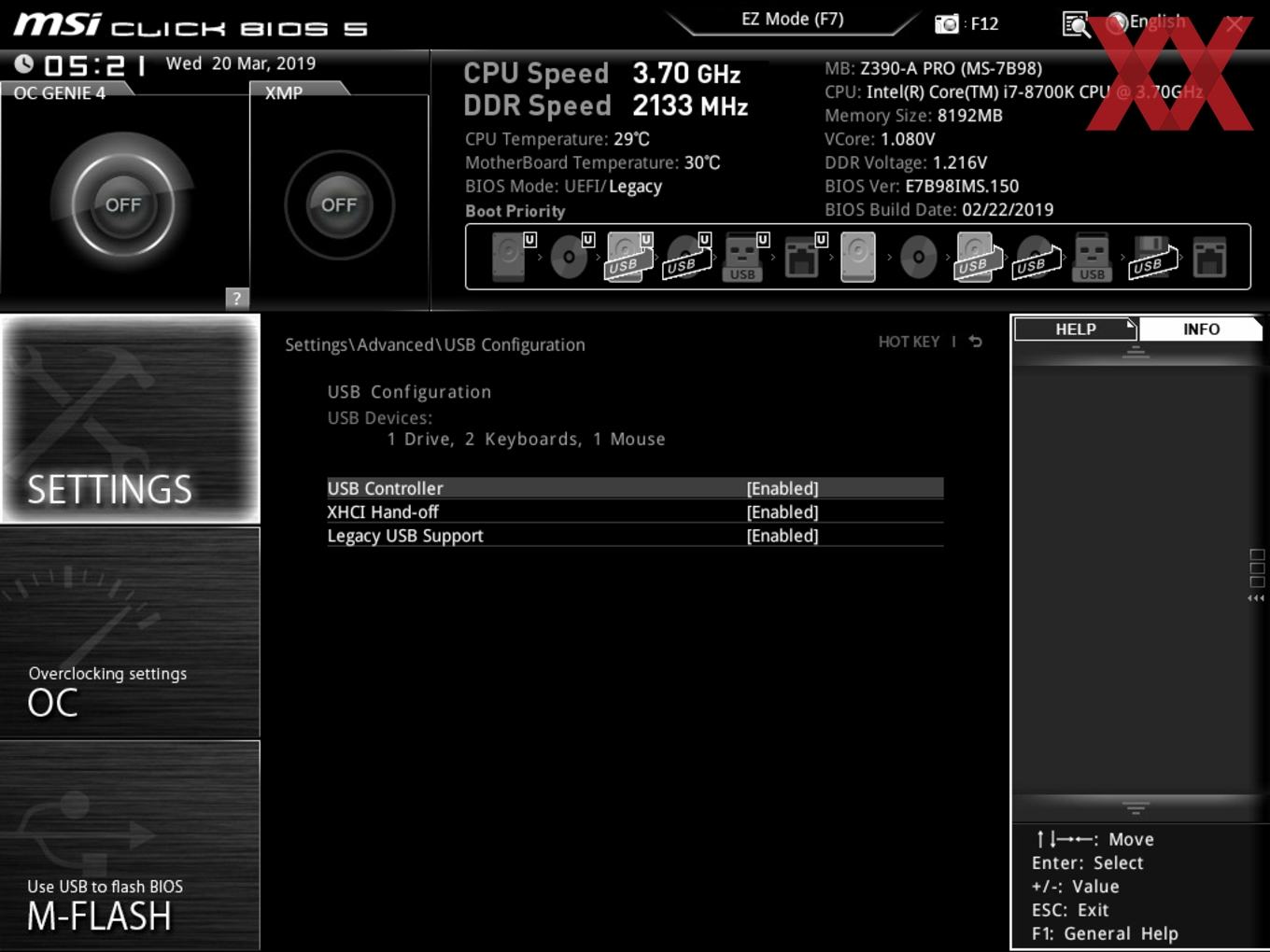Click the system time display
The image size is (1270, 952).
coord(95,65)
